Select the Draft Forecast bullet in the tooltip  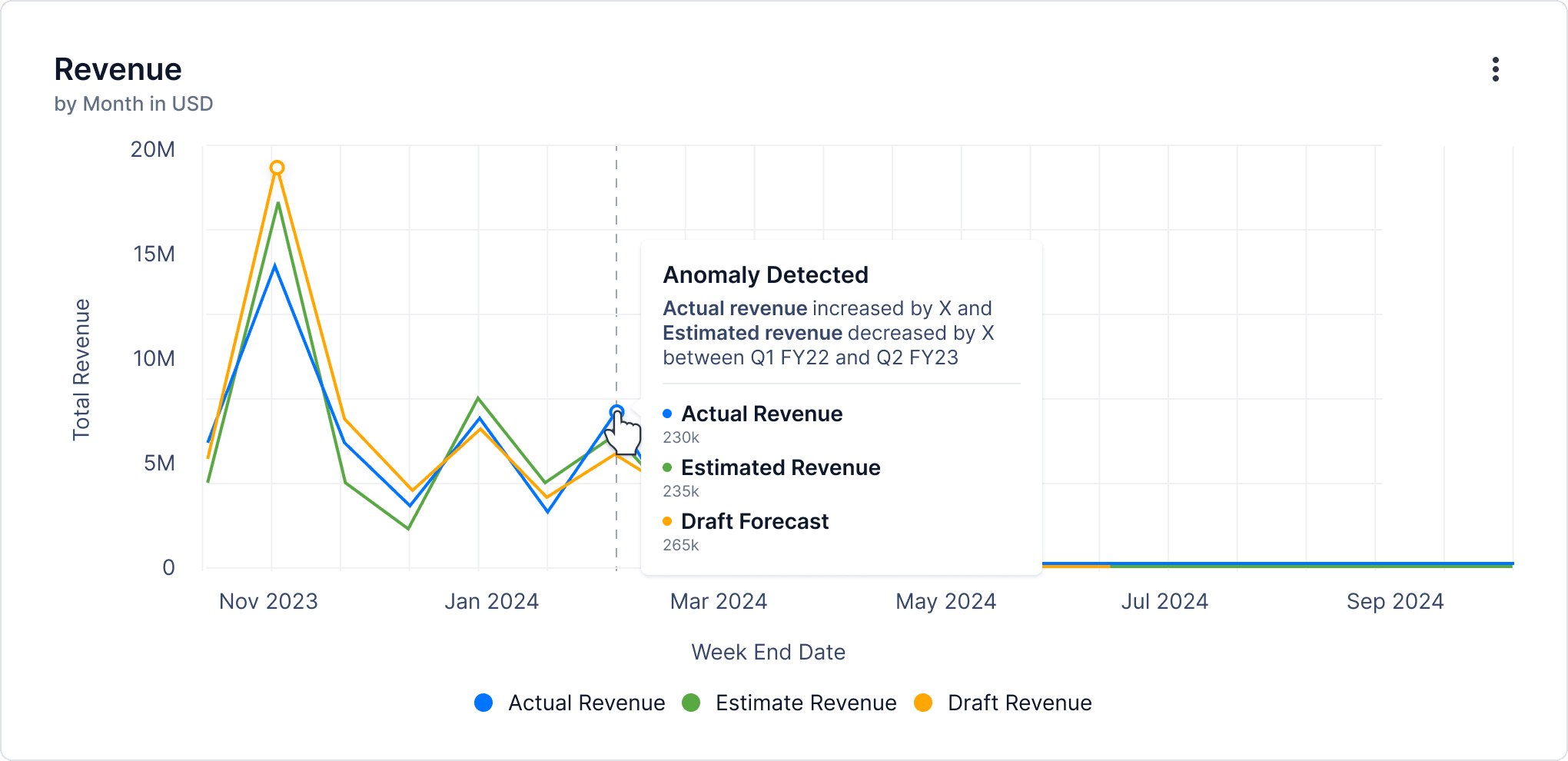click(667, 521)
